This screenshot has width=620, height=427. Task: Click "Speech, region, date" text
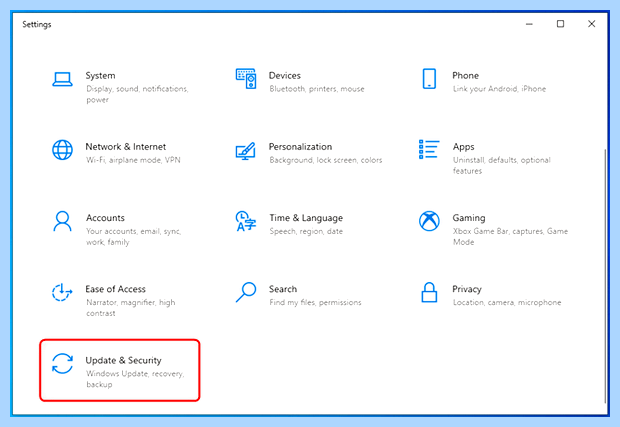[x=306, y=231]
